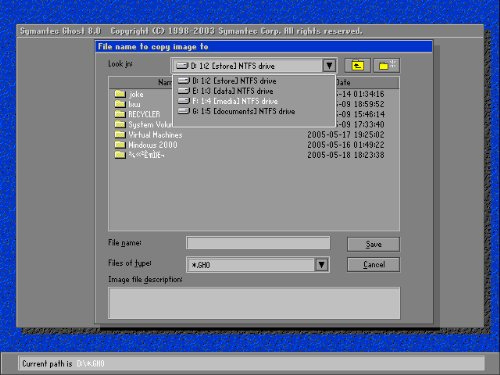This screenshot has width=500, height=375.
Task: Select the RECYCLER folder icon
Action: [x=120, y=114]
